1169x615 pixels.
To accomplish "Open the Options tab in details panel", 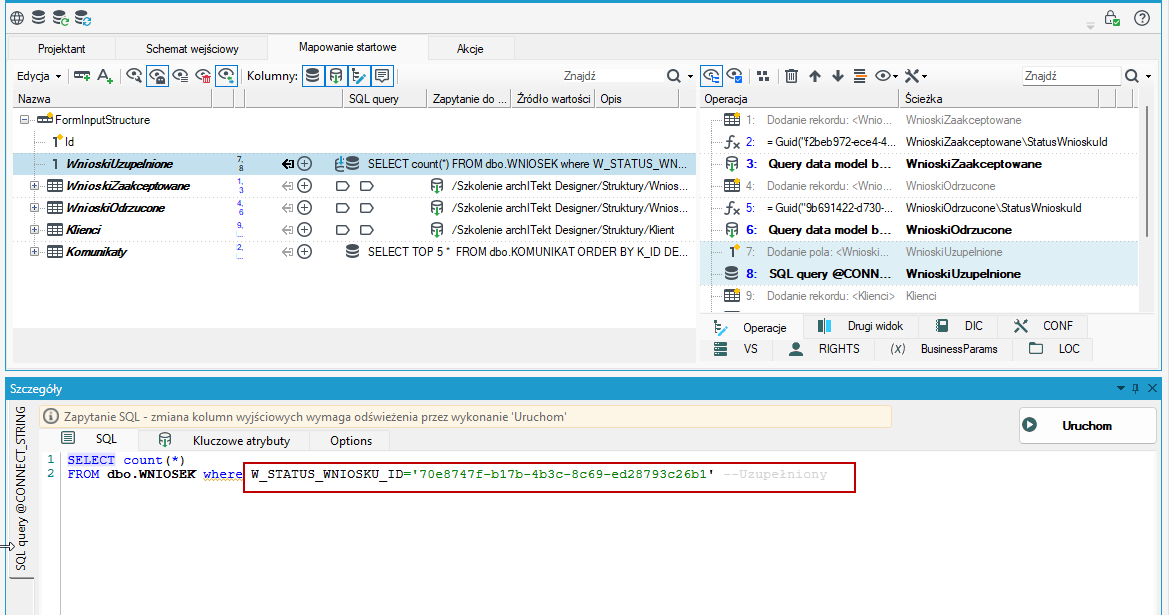I will [x=351, y=441].
